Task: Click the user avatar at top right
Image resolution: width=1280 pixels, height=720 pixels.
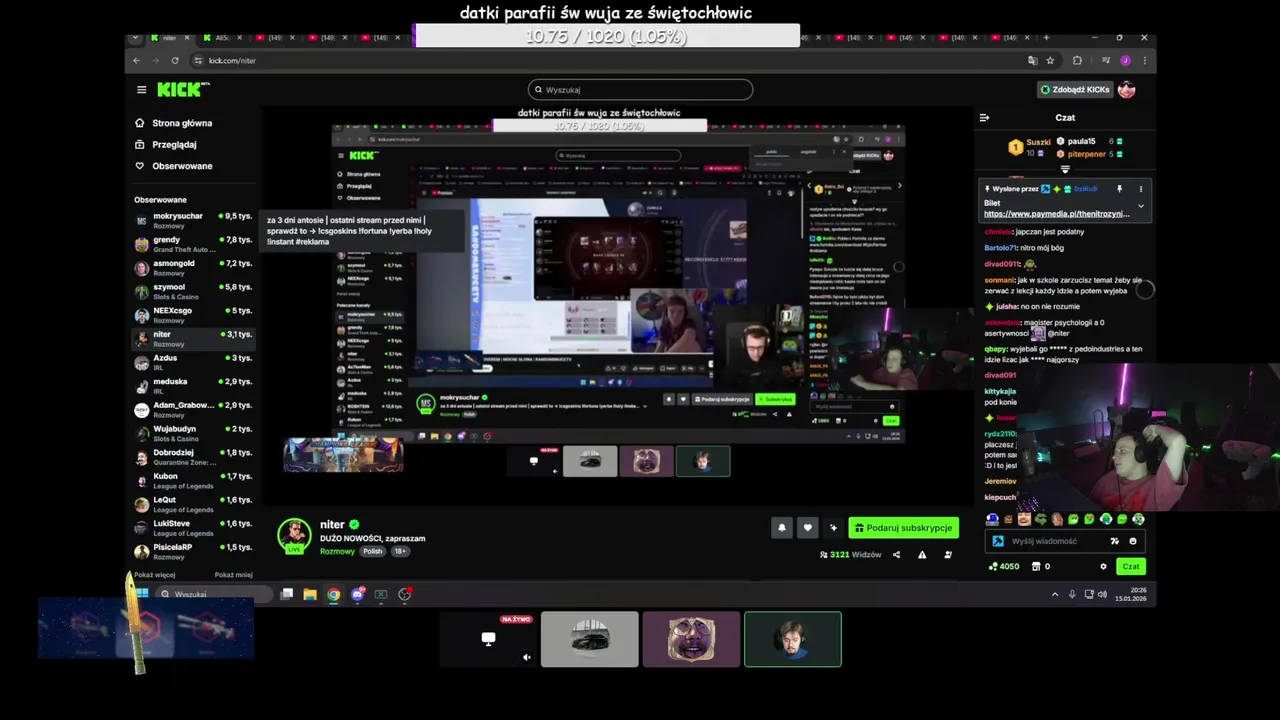Action: pos(1127,89)
